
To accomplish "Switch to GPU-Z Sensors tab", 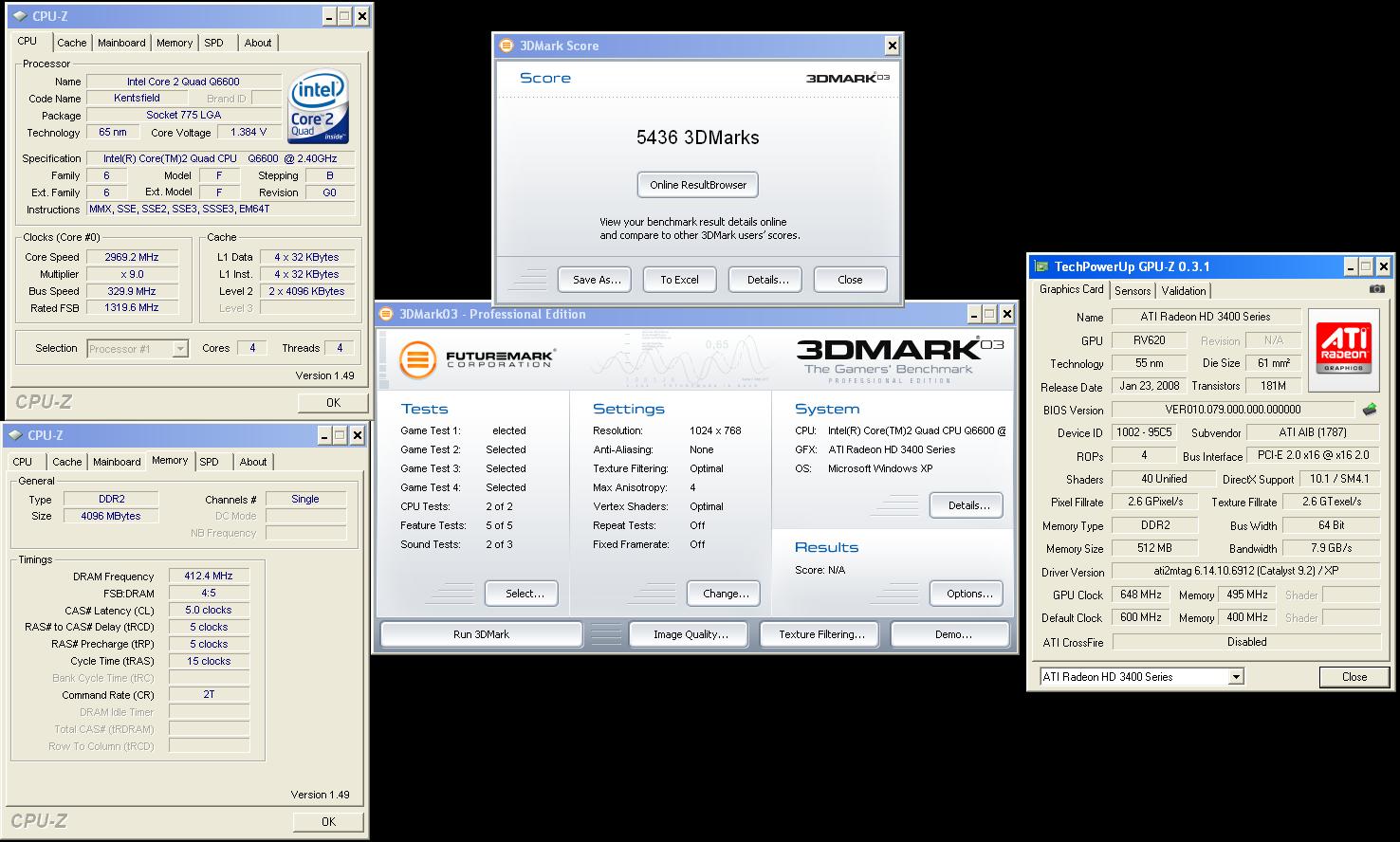I will [1133, 291].
